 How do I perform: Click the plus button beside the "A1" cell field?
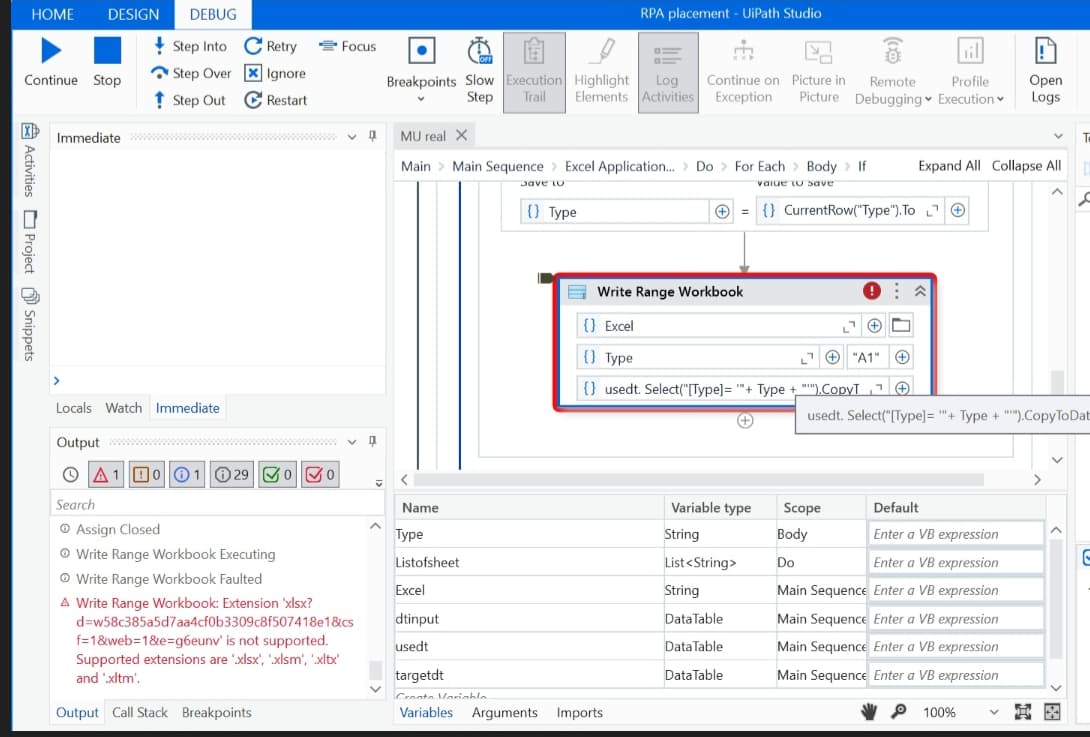902,357
